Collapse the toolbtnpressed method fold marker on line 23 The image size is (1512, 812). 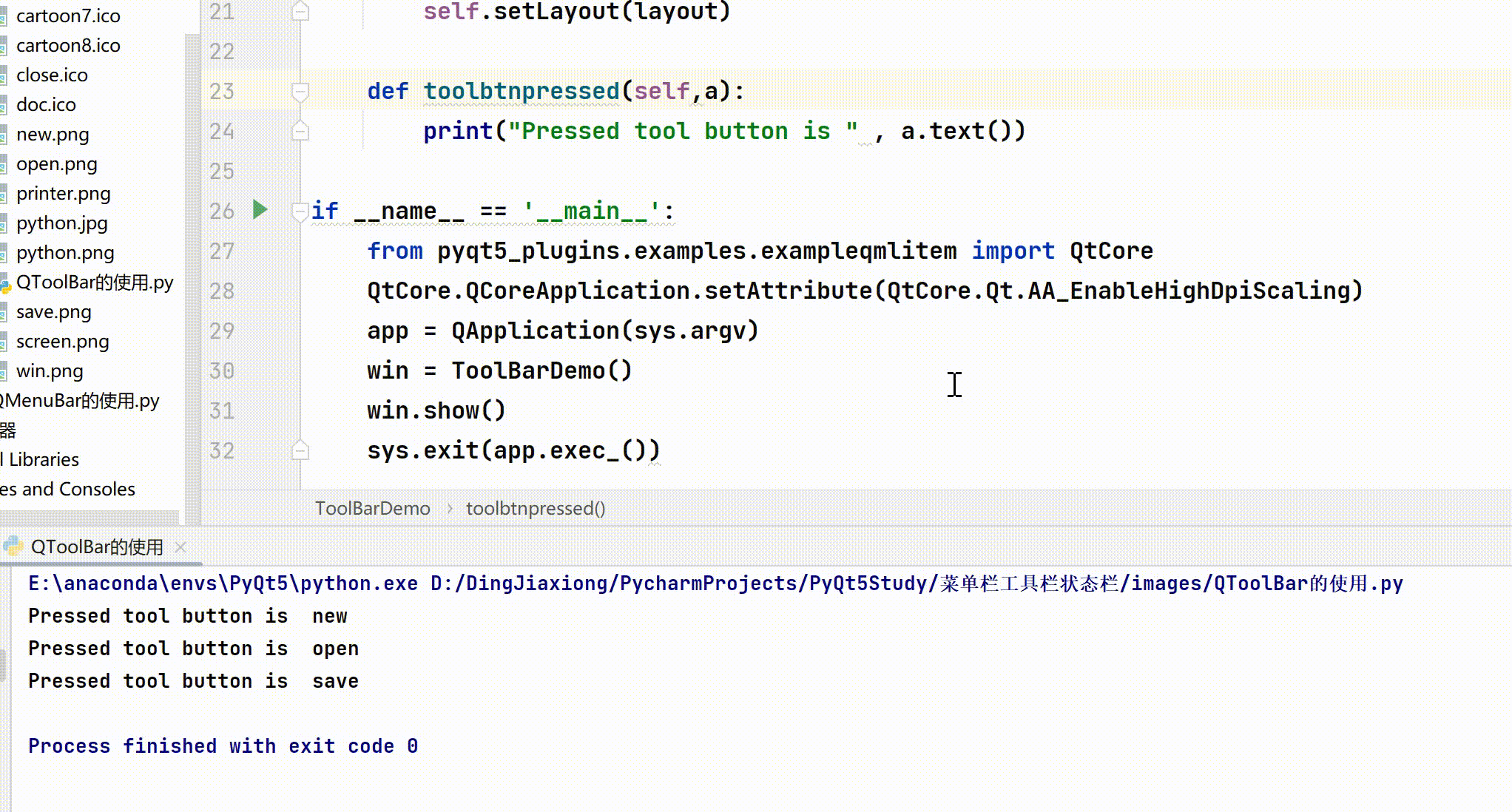(x=300, y=92)
